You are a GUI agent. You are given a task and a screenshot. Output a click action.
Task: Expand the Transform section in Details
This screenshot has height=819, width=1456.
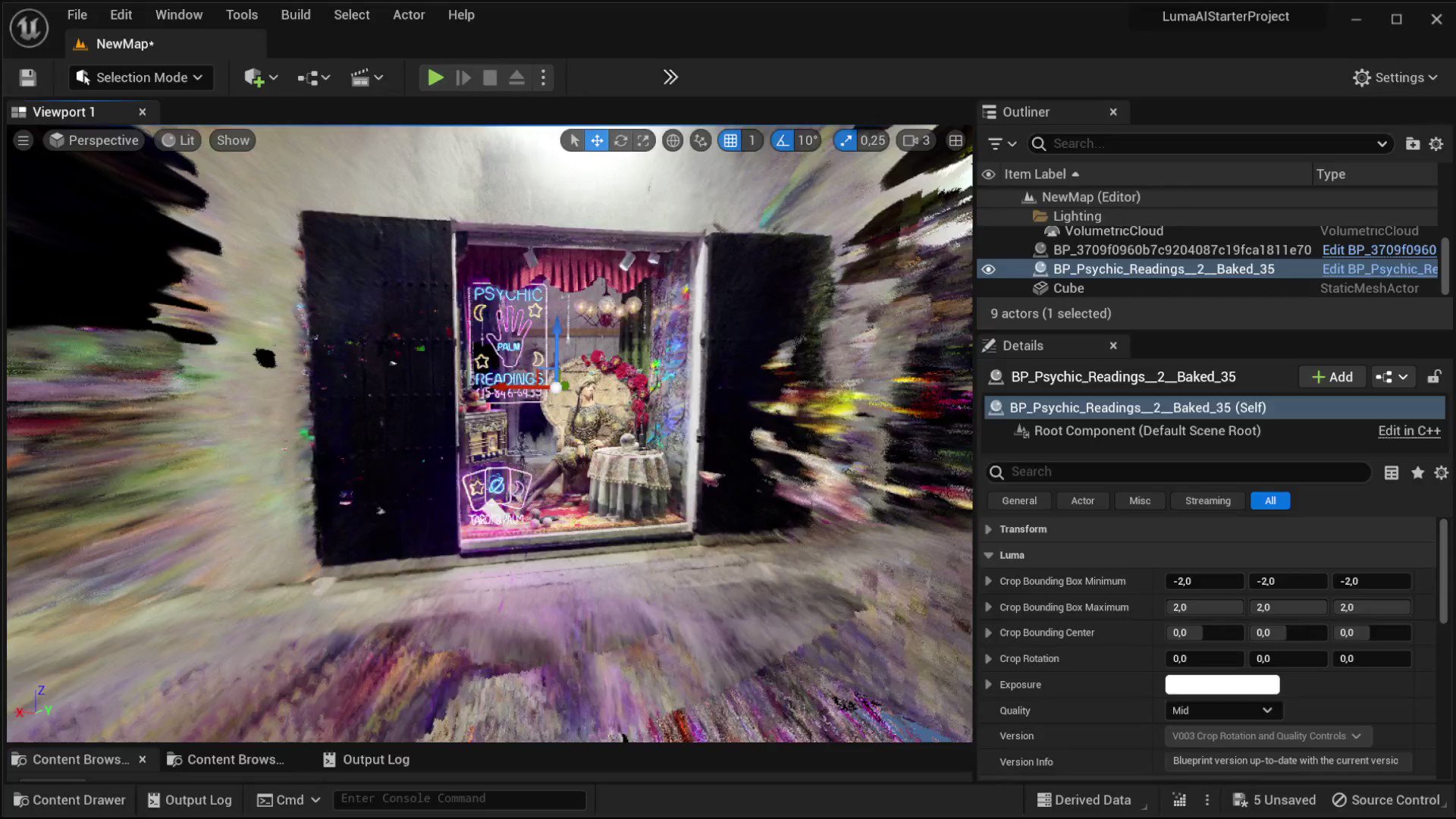pos(988,529)
